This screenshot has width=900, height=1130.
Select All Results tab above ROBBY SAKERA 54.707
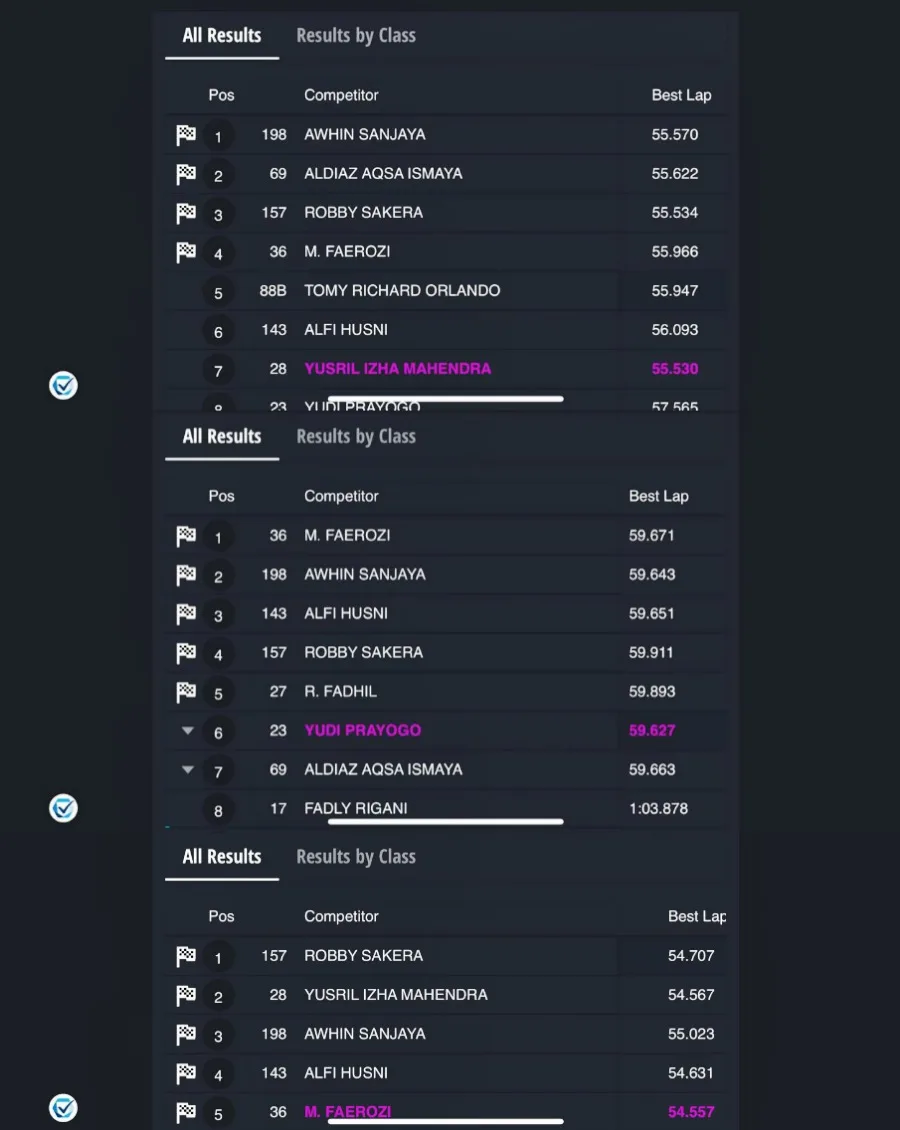click(222, 857)
